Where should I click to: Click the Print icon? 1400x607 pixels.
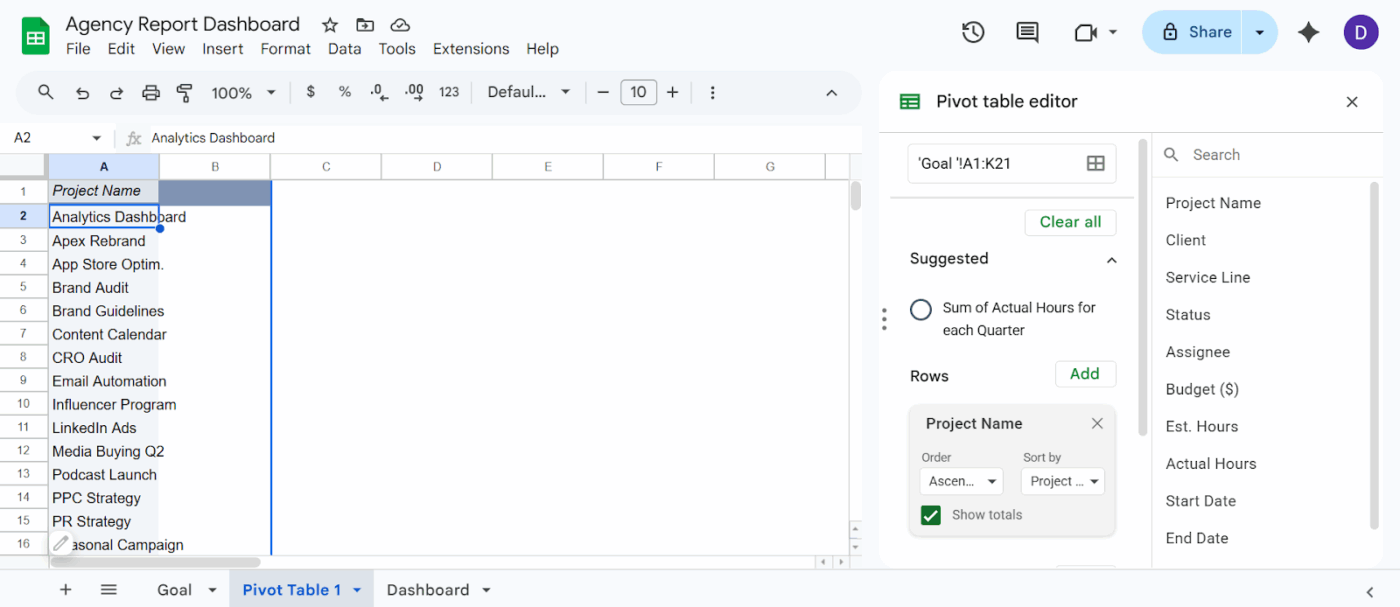150,91
